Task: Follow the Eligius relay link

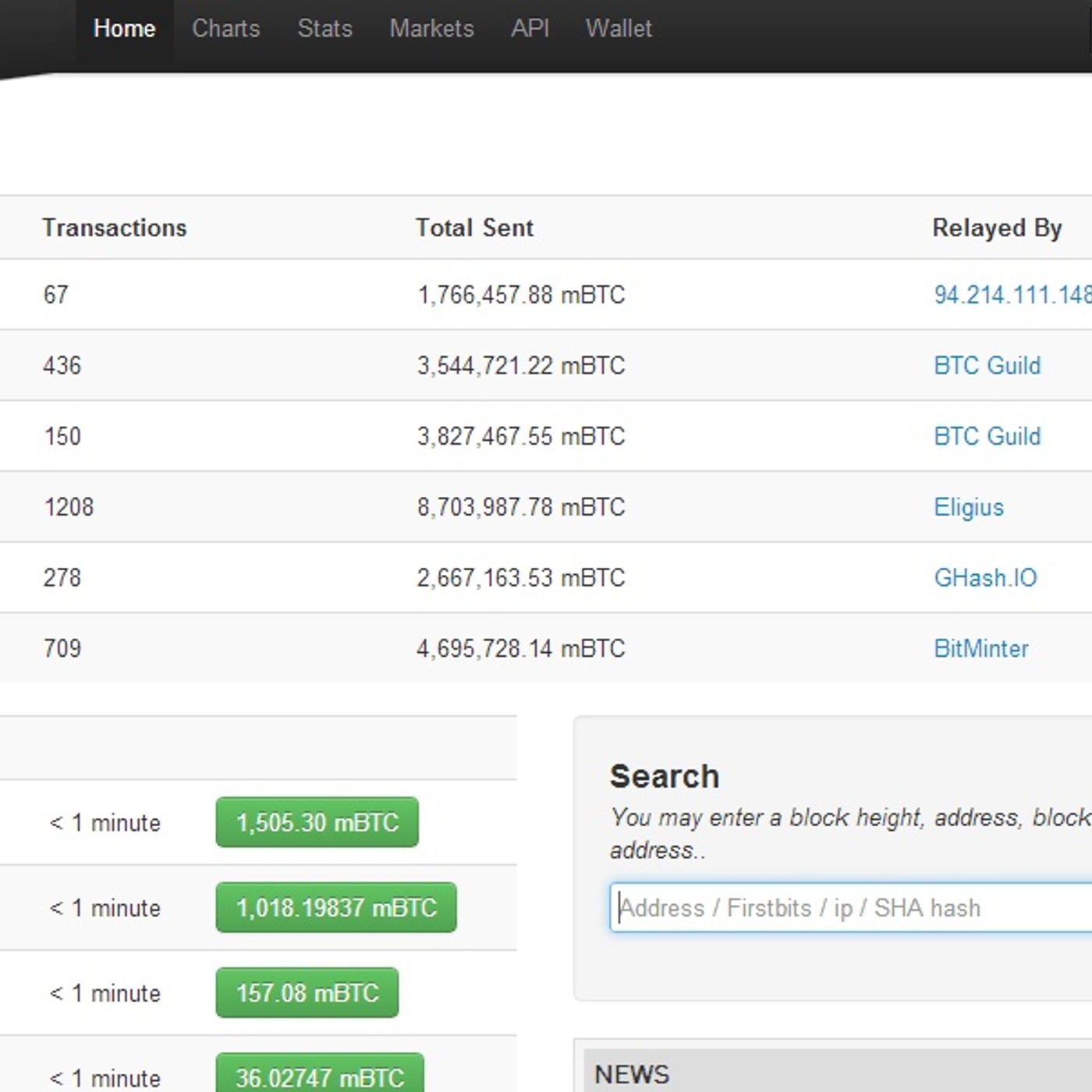Action: point(968,507)
